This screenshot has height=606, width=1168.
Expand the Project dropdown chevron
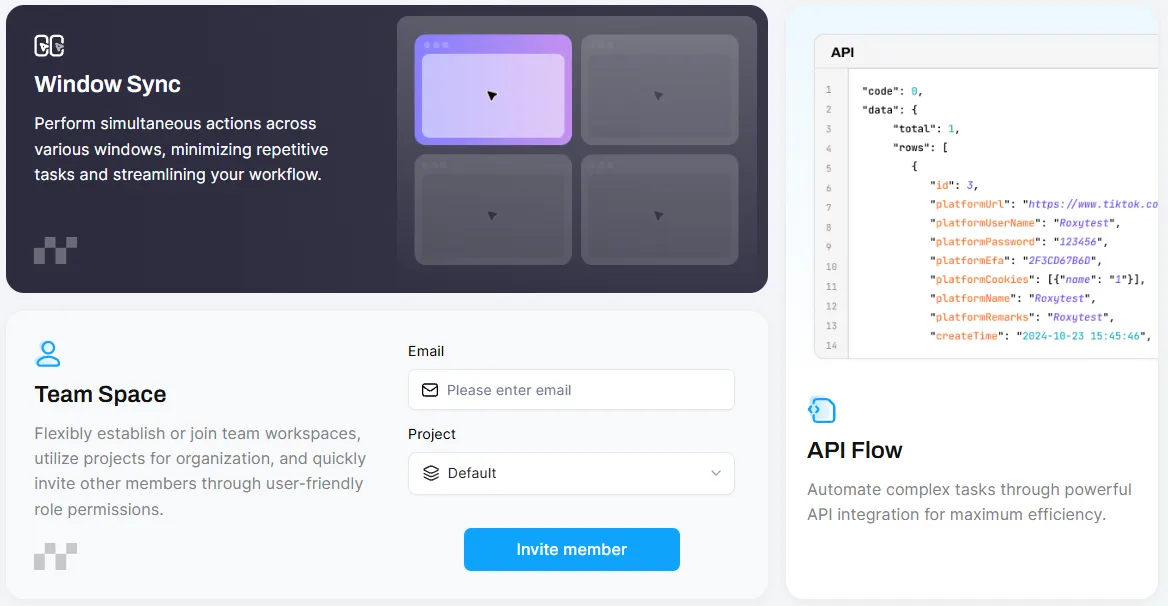[716, 473]
